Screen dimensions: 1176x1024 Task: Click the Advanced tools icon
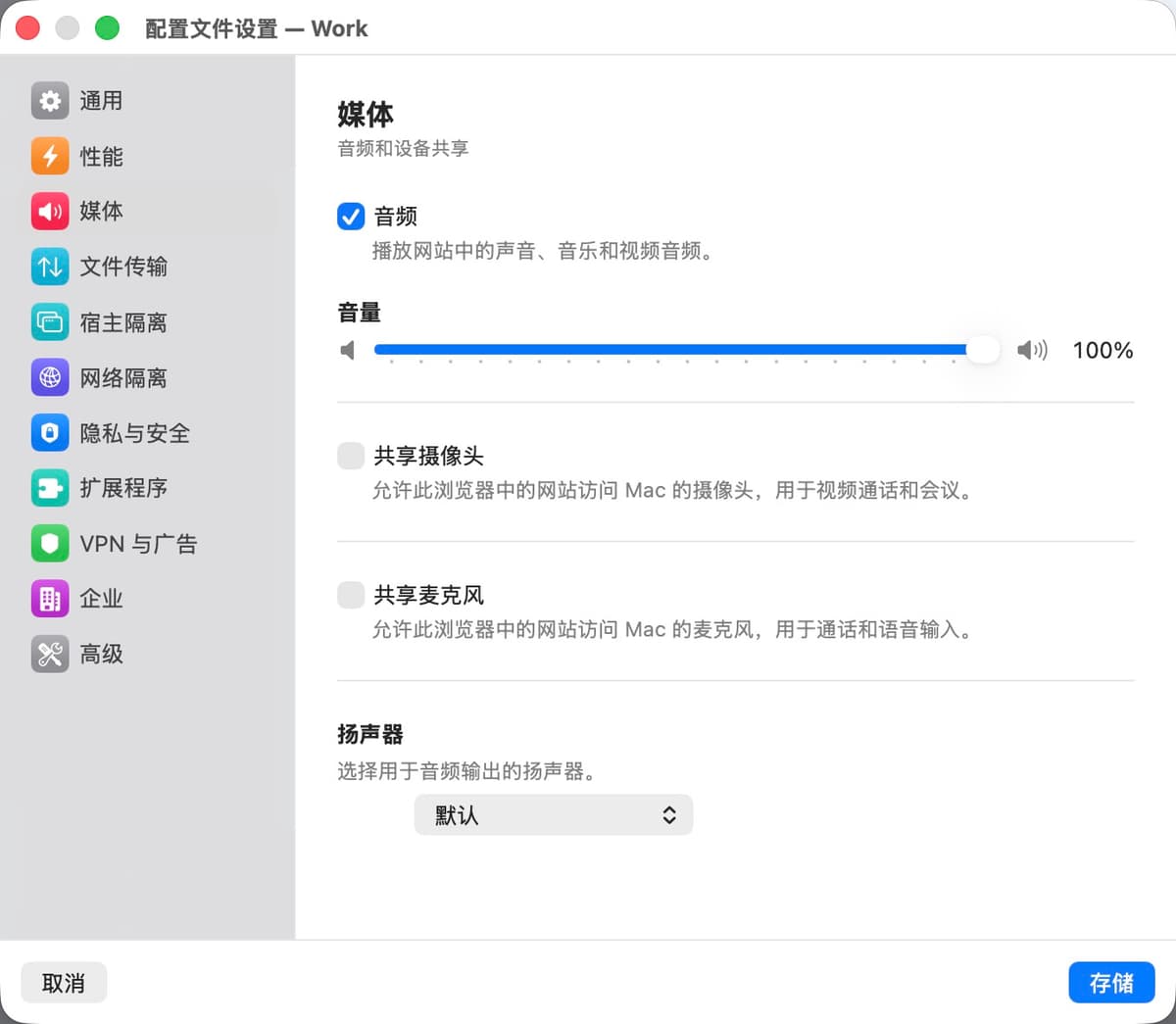coord(50,655)
